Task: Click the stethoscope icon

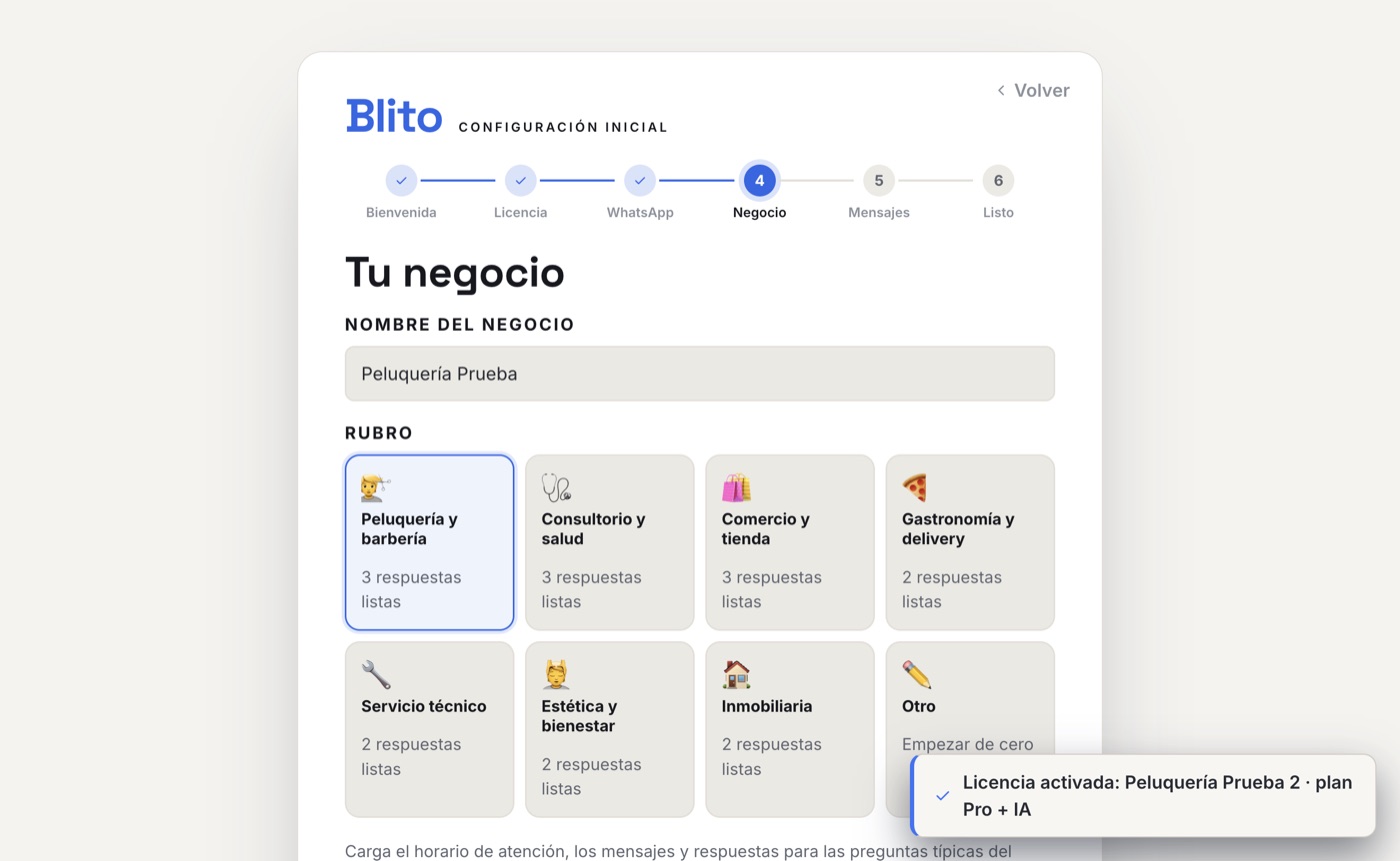Action: click(x=556, y=487)
